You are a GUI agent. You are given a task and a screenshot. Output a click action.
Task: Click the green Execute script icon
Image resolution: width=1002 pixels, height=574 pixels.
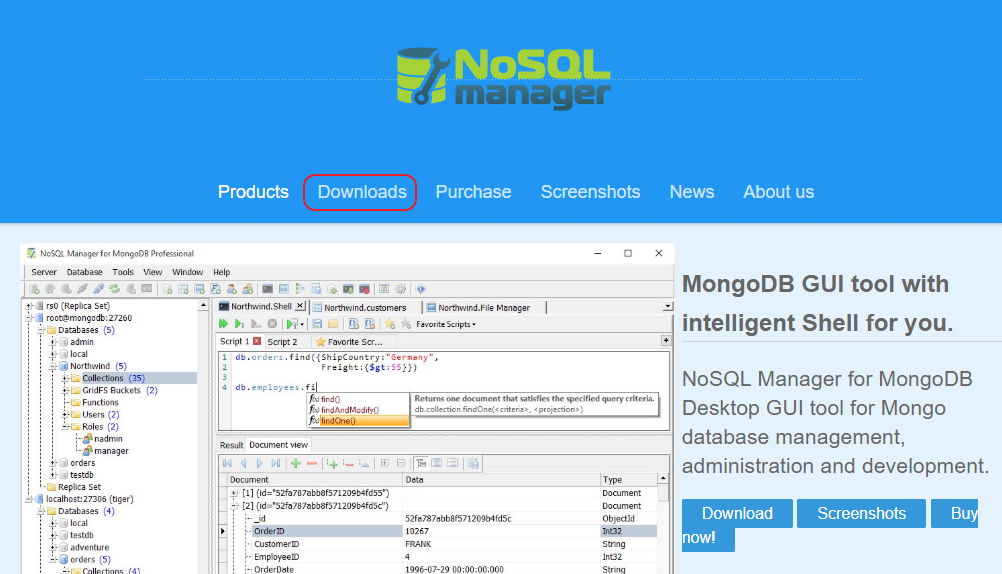224,324
